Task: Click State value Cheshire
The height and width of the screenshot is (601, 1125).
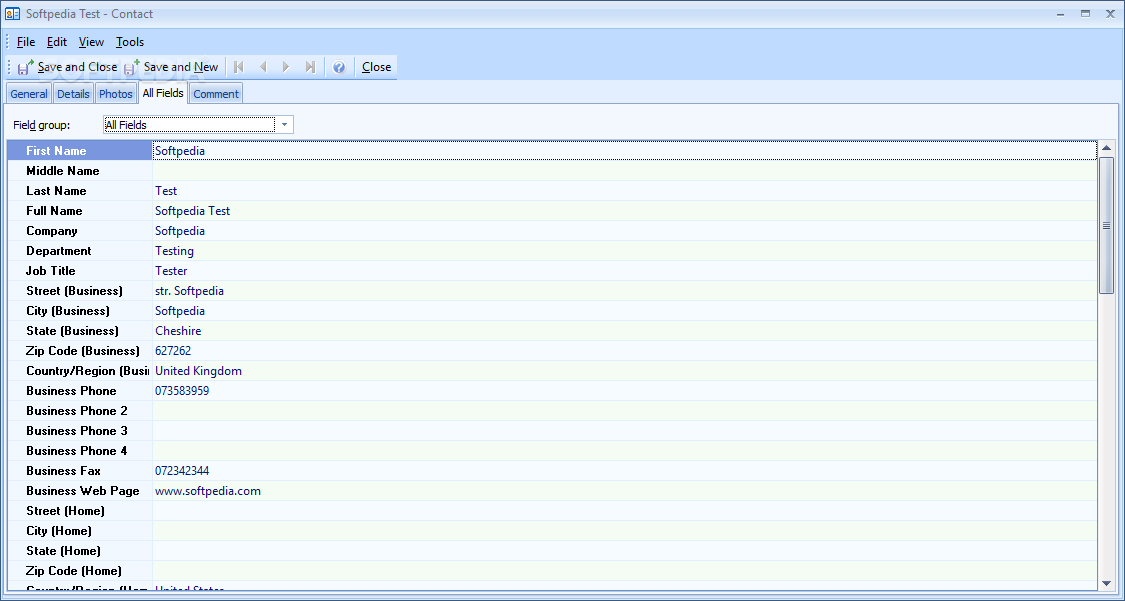Action: [x=624, y=331]
